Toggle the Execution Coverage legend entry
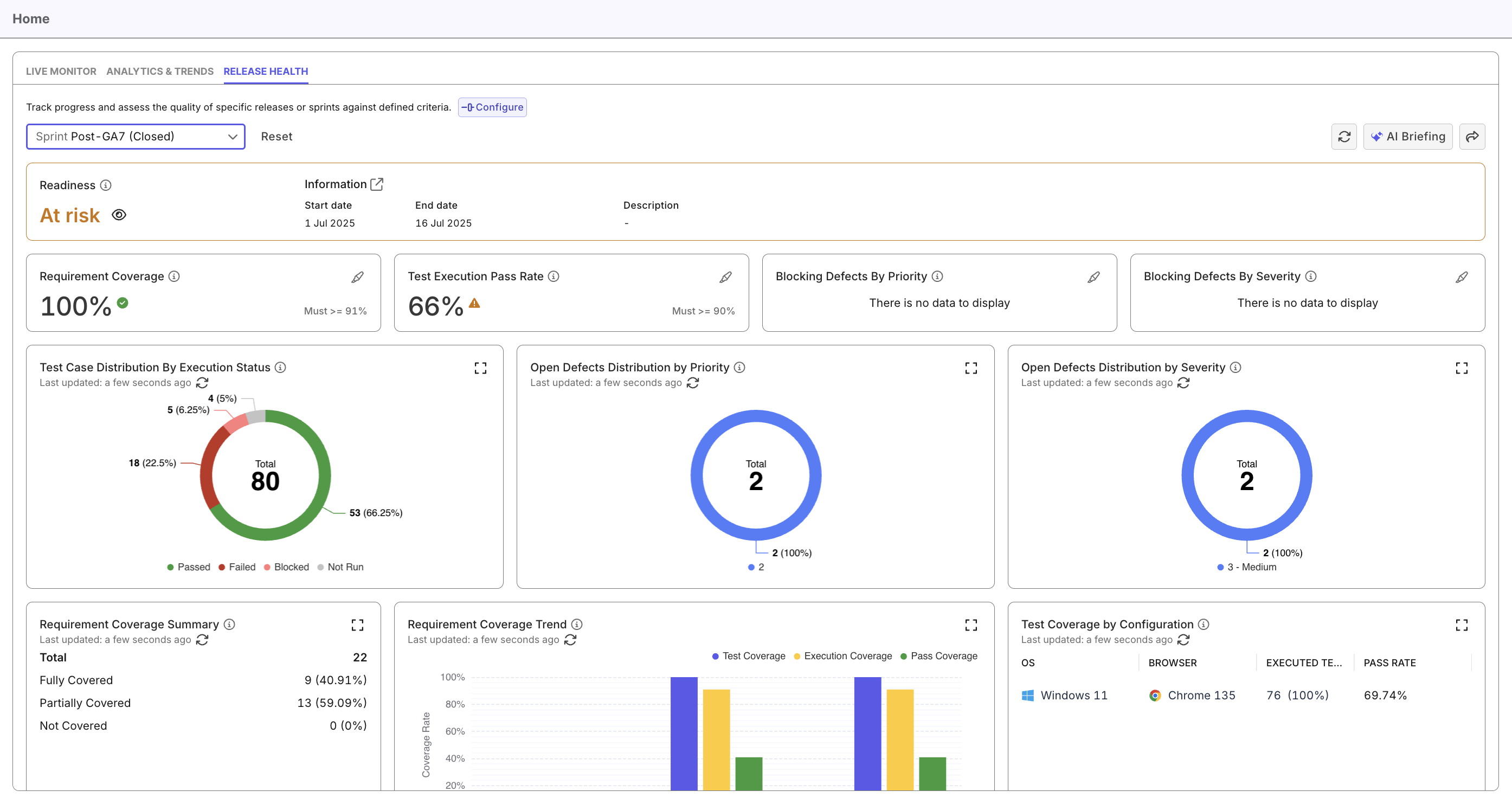This screenshot has width=1512, height=804. click(843, 656)
